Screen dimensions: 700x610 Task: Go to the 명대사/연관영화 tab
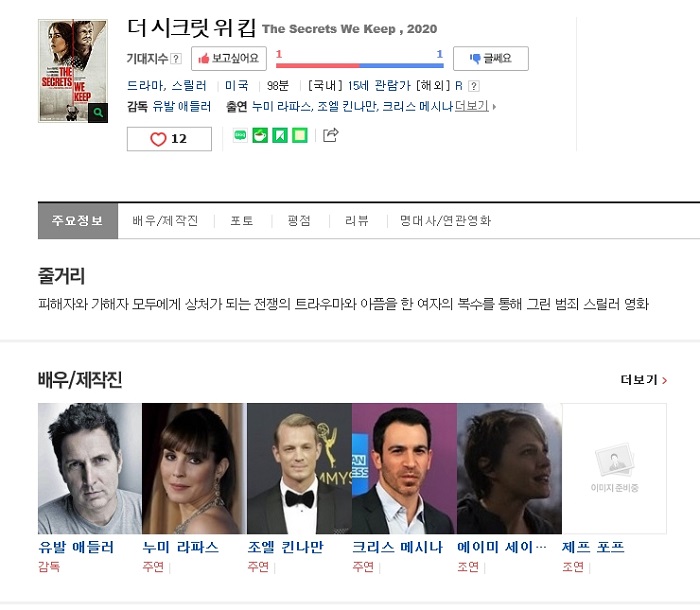click(x=445, y=221)
